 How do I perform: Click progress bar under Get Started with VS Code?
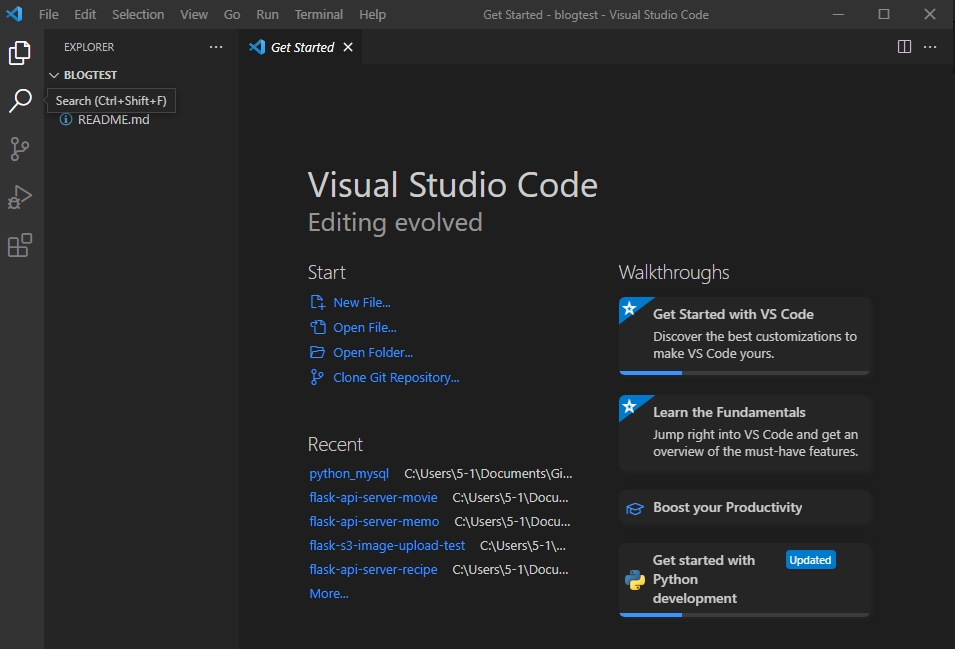(x=744, y=373)
